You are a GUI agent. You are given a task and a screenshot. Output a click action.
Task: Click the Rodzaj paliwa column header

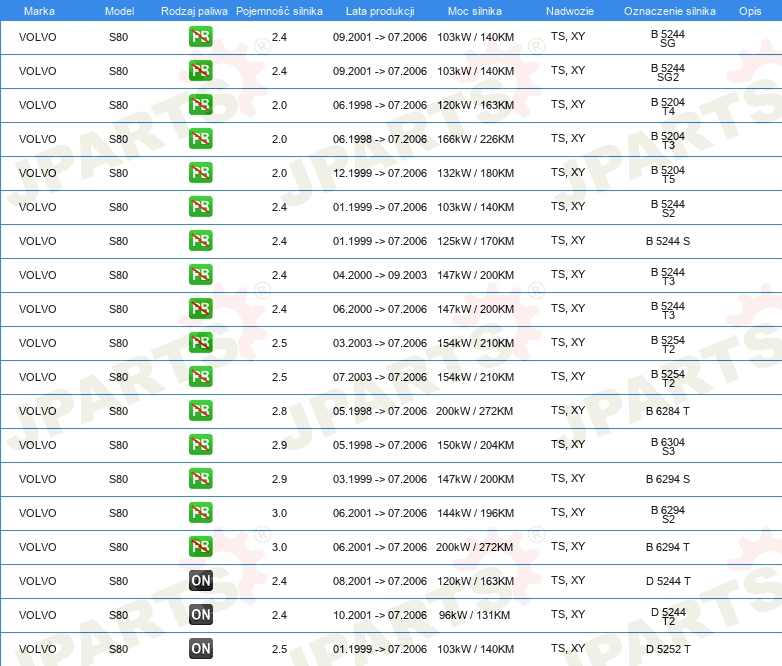tap(194, 10)
